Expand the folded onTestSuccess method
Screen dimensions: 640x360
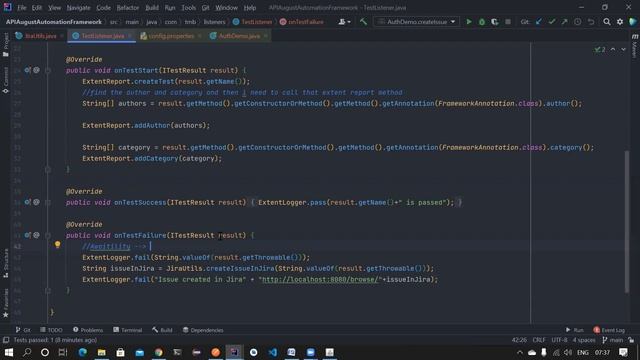(48, 202)
